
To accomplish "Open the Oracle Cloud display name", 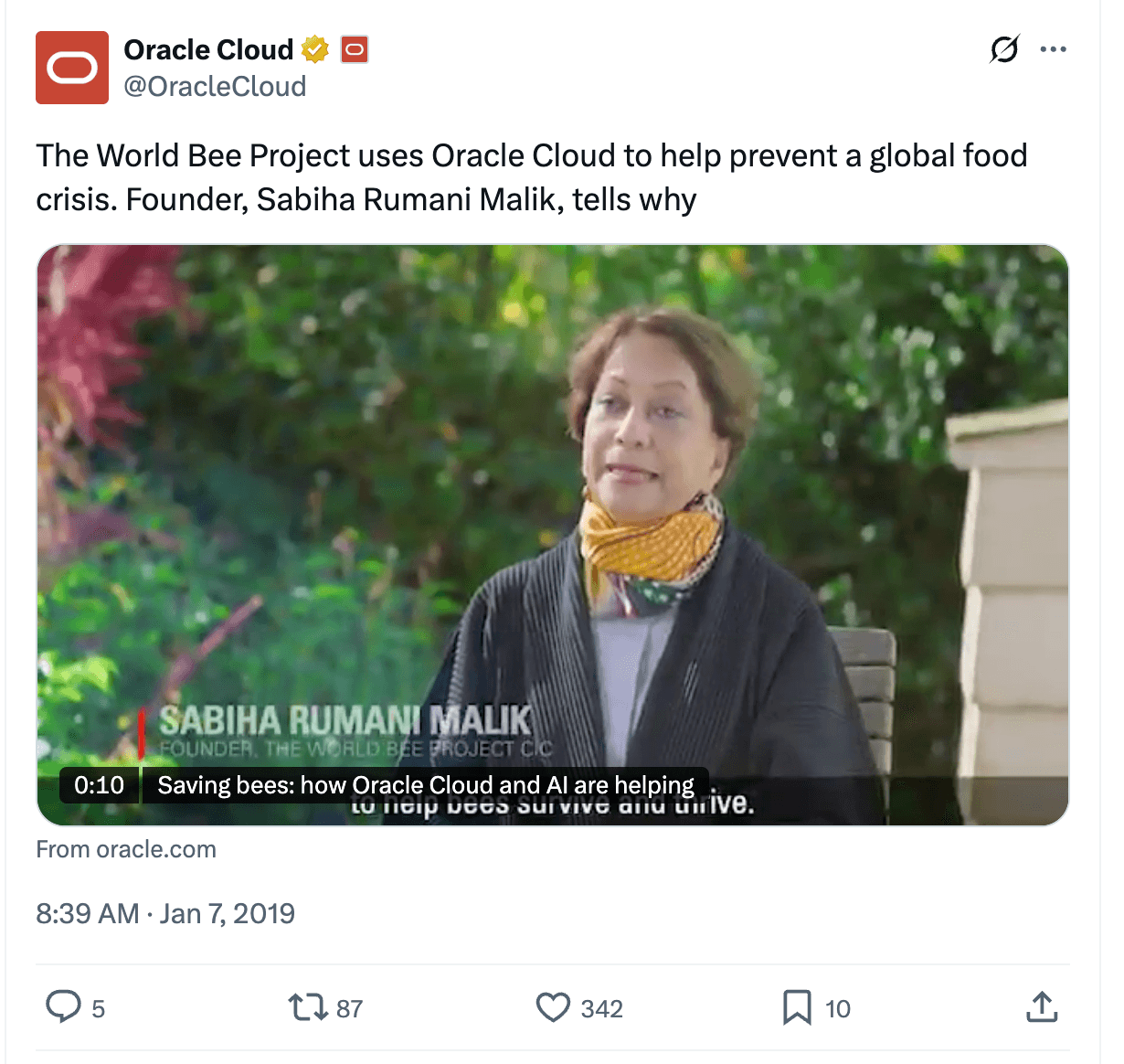I will (208, 49).
